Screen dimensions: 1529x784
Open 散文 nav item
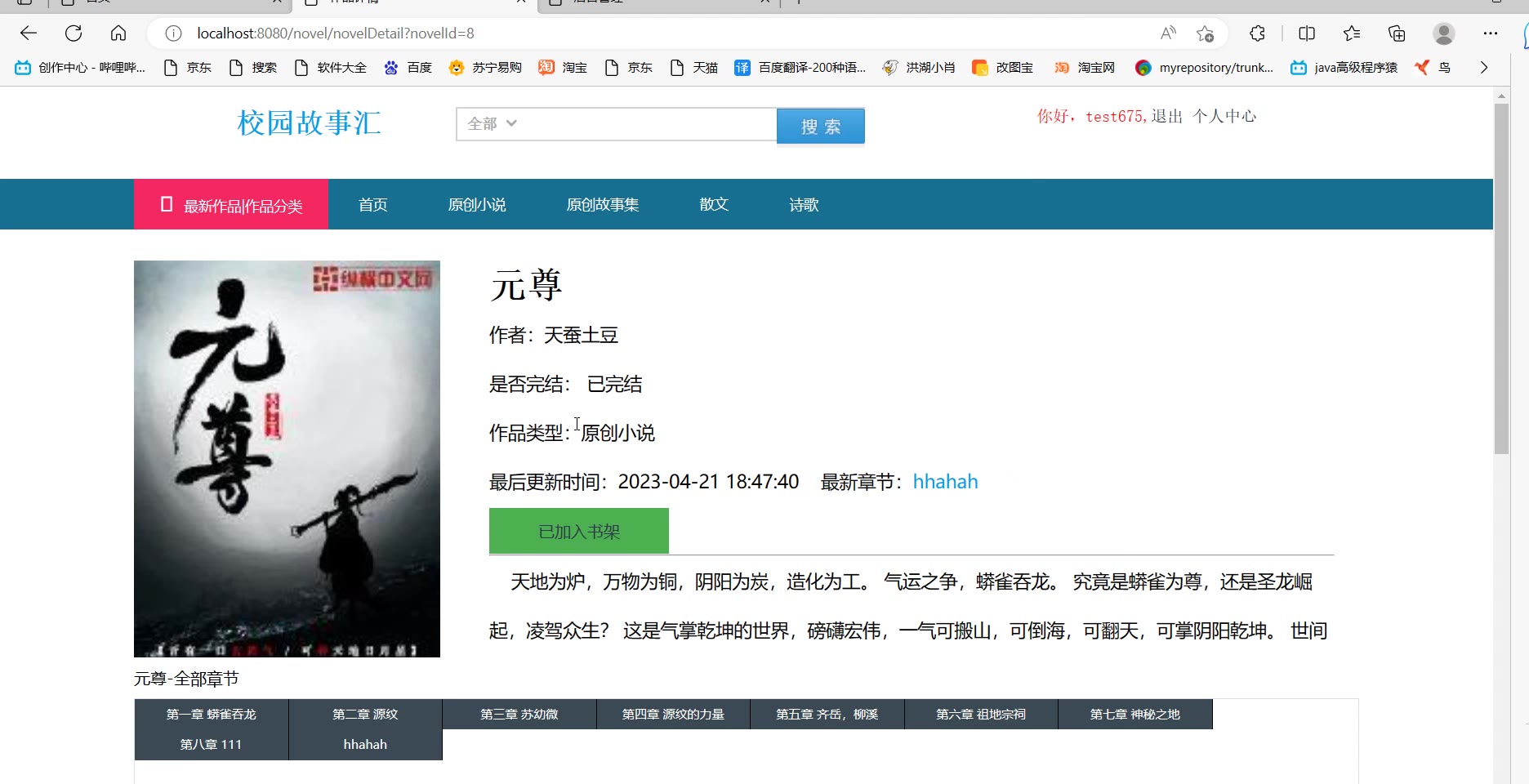714,205
